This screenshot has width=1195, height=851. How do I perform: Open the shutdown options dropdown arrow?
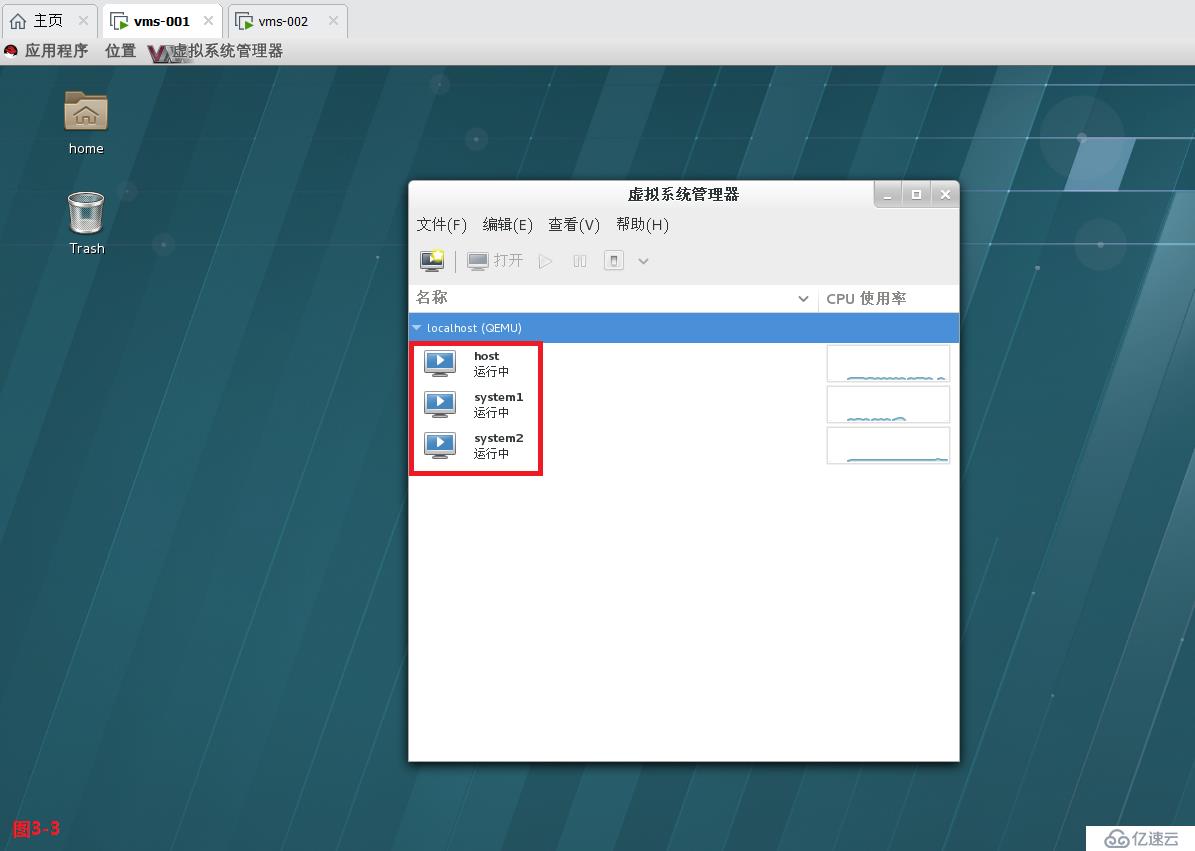point(643,261)
